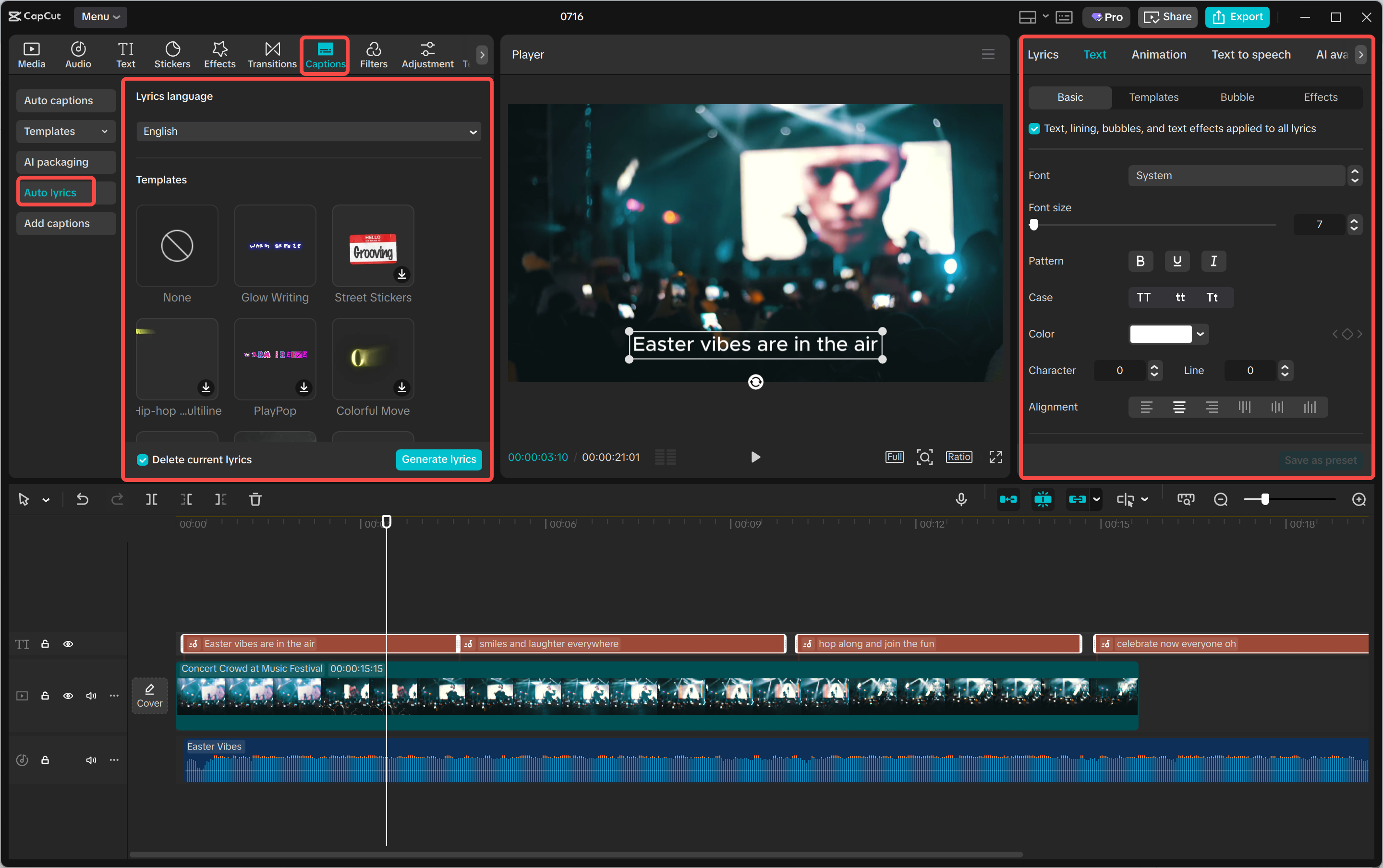Hide the text track with the eye icon
The width and height of the screenshot is (1383, 868).
click(x=68, y=644)
